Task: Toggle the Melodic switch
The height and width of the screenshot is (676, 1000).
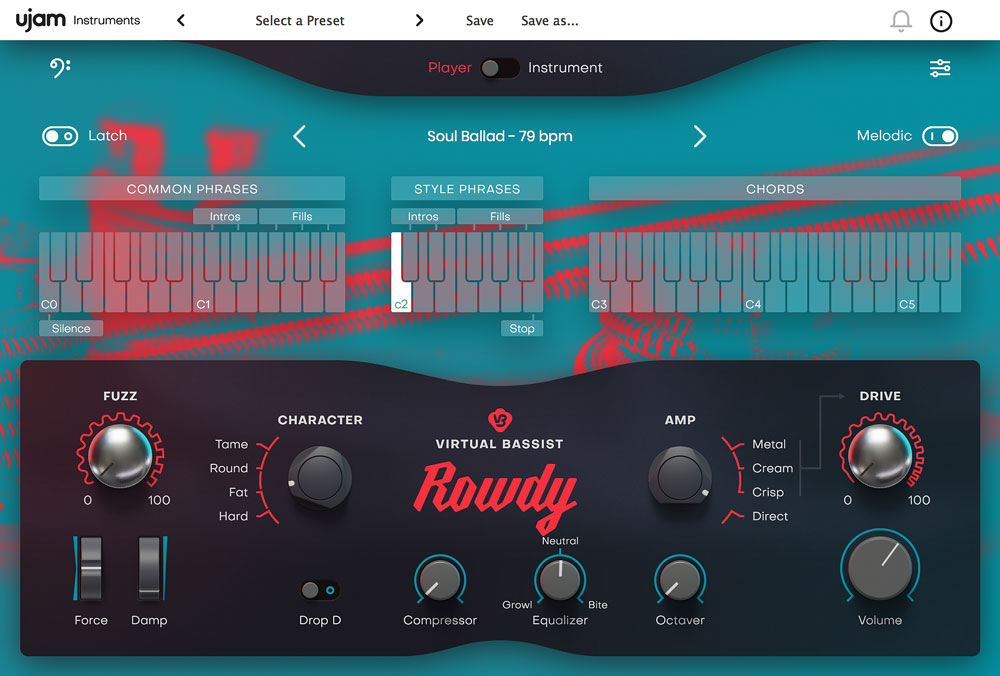Action: pyautogui.click(x=940, y=136)
